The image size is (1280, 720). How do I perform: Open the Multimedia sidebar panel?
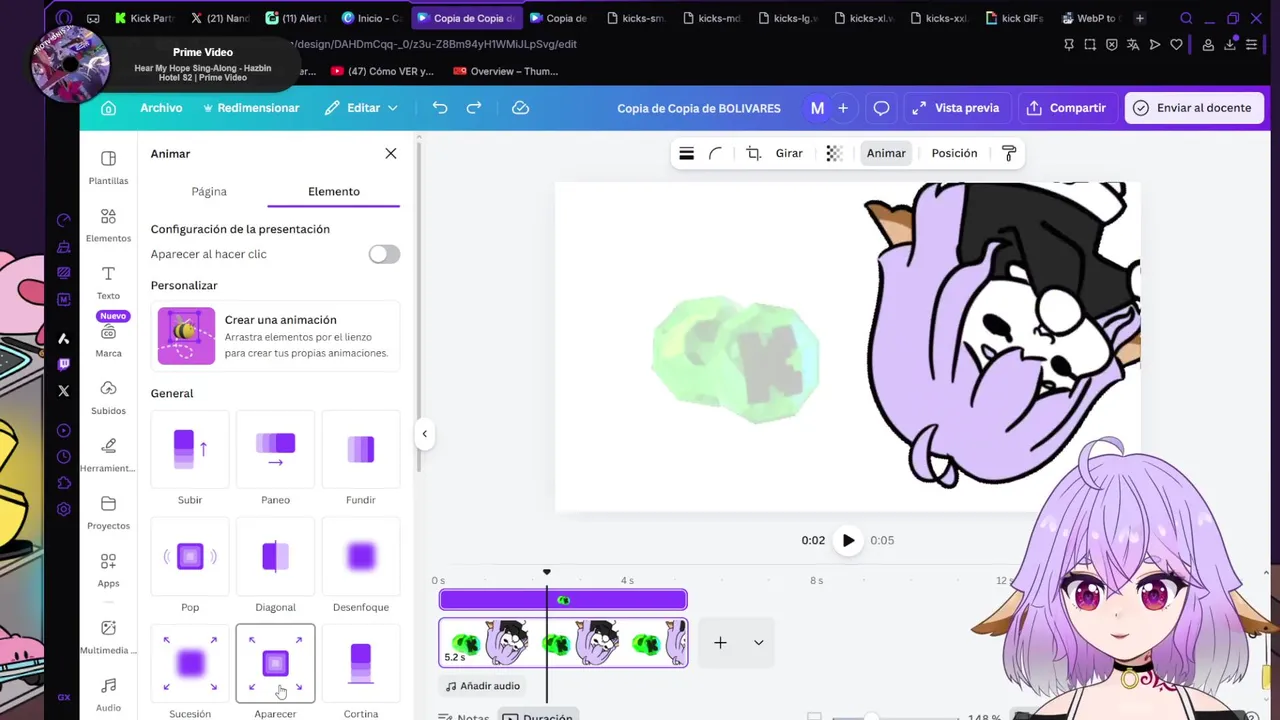(x=108, y=636)
